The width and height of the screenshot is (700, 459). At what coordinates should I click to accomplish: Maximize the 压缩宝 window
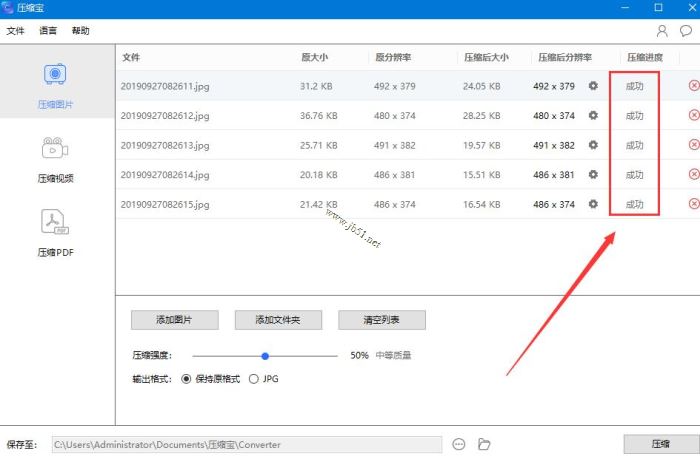658,8
